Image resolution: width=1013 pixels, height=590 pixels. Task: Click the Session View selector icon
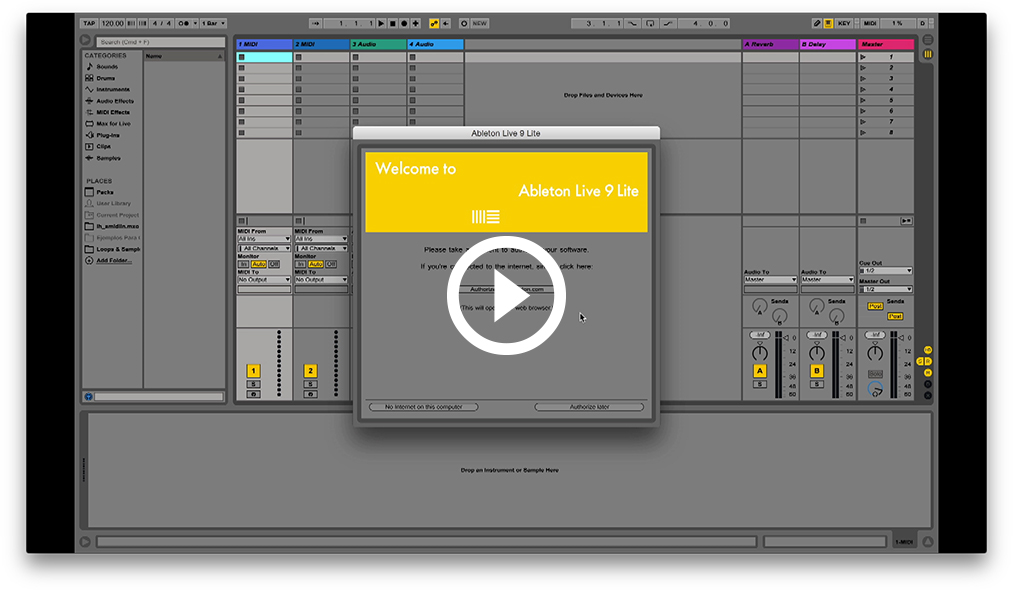928,54
